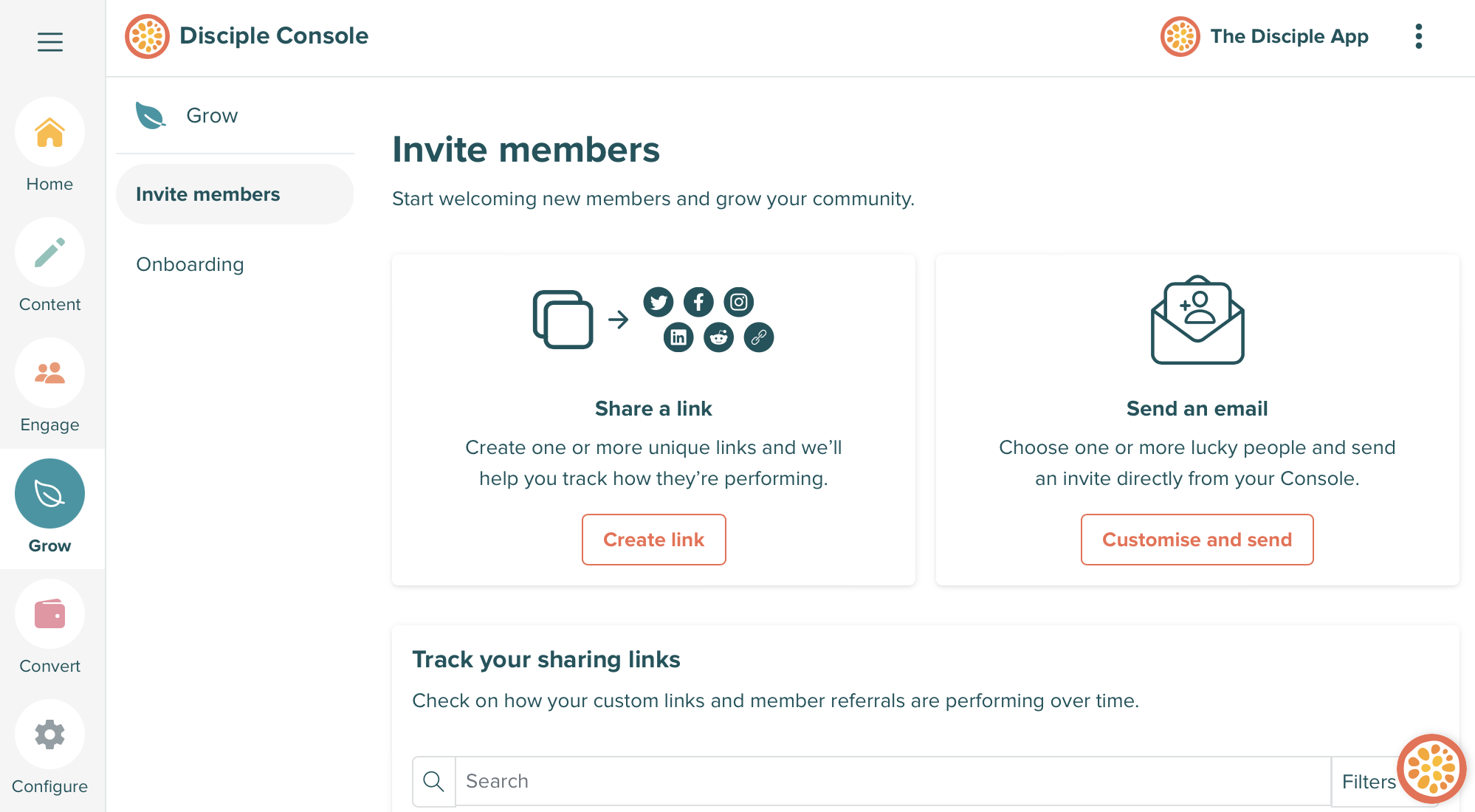Select the Grow leaf icon

pyautogui.click(x=49, y=494)
